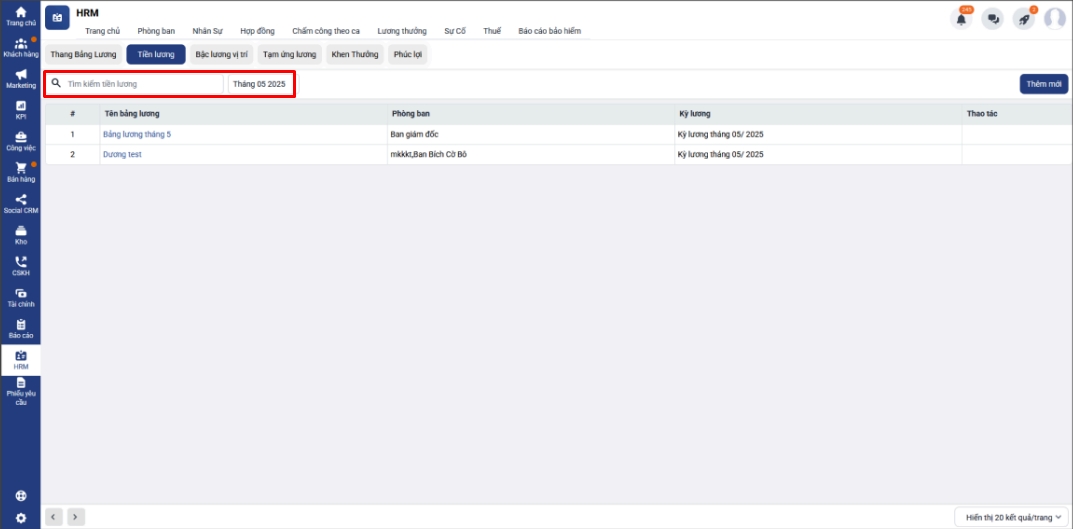Go to Marketing in the sidebar

[21, 79]
